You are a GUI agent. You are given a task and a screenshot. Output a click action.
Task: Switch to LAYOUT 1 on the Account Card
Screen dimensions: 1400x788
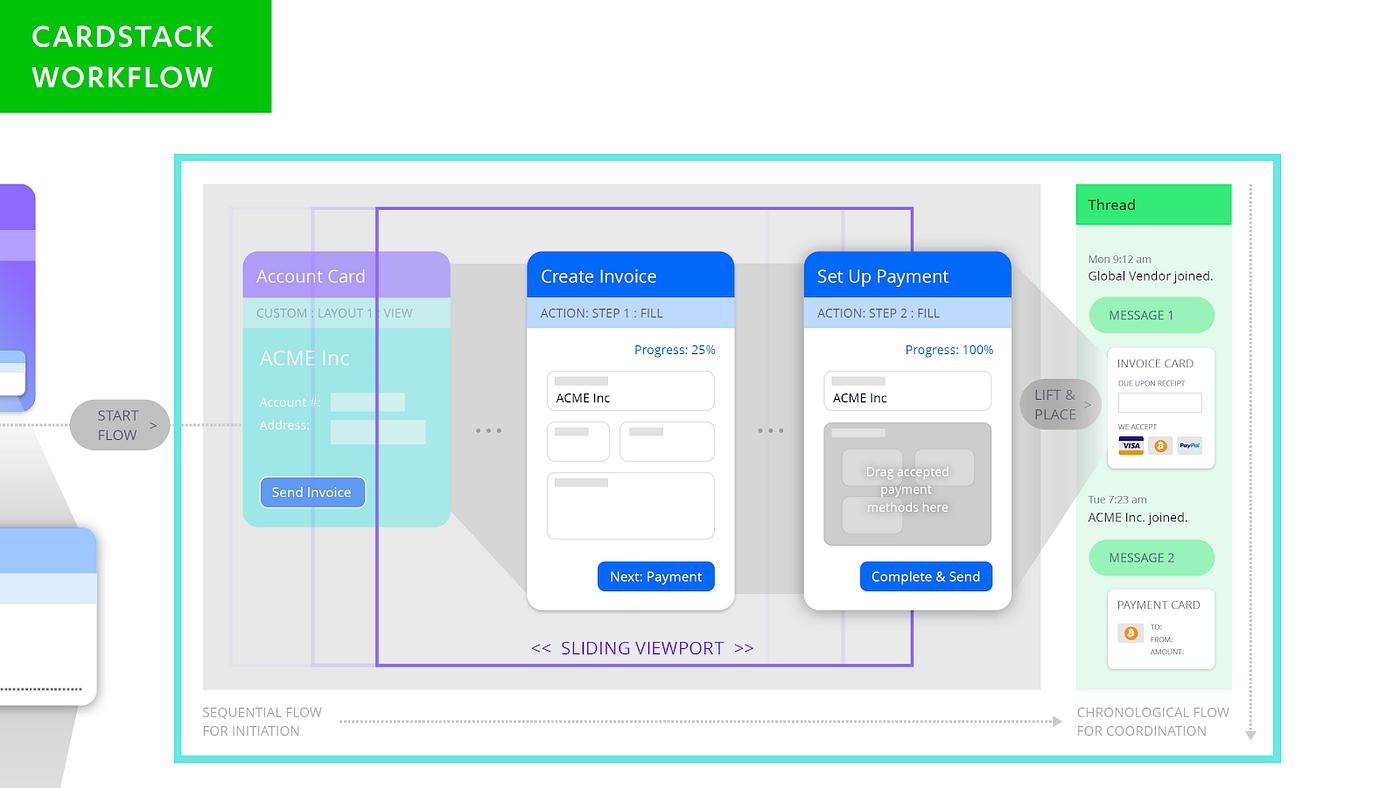tap(343, 312)
